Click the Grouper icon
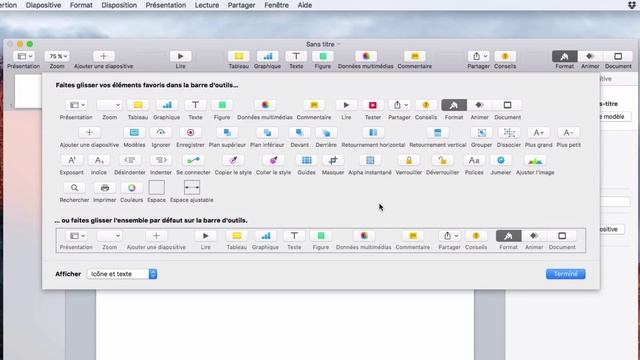640x360 pixels. pyautogui.click(x=482, y=133)
